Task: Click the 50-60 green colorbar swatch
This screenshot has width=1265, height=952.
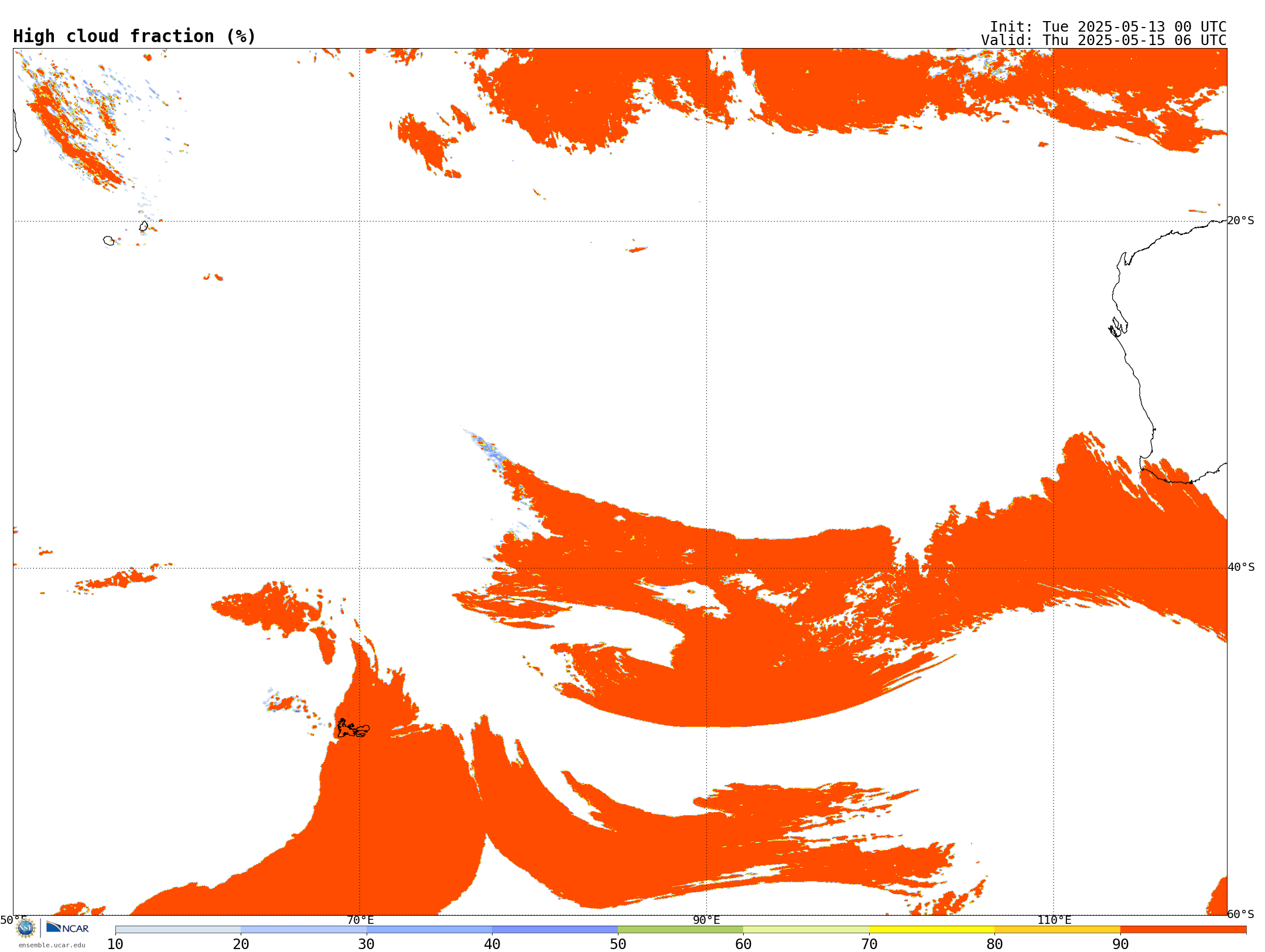Action: (x=681, y=930)
